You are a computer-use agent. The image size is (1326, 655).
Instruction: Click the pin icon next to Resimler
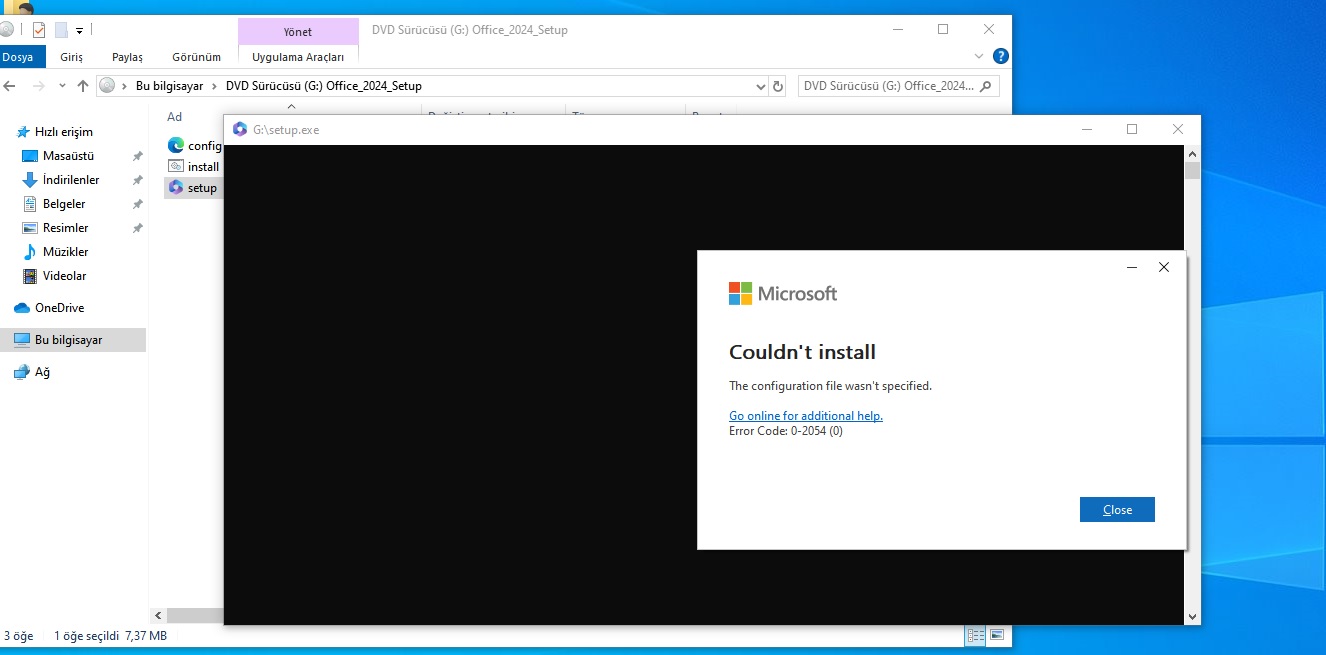click(x=138, y=229)
